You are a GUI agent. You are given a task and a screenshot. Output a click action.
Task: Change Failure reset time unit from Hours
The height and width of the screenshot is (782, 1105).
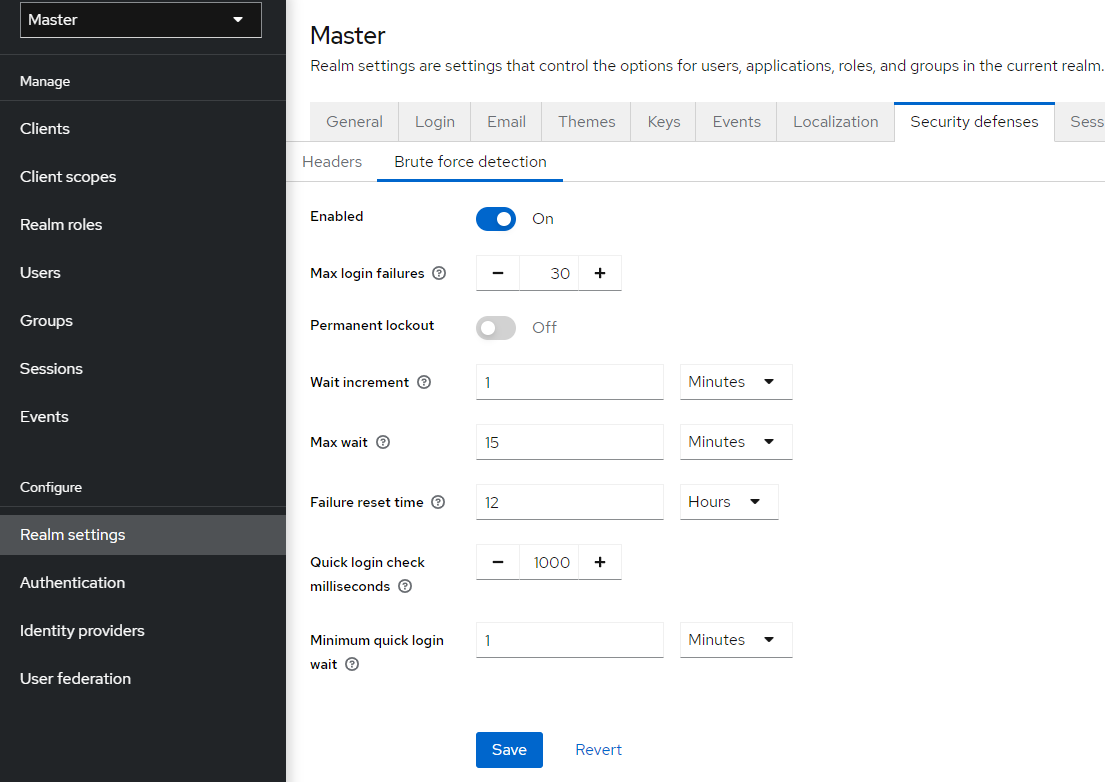tap(728, 502)
